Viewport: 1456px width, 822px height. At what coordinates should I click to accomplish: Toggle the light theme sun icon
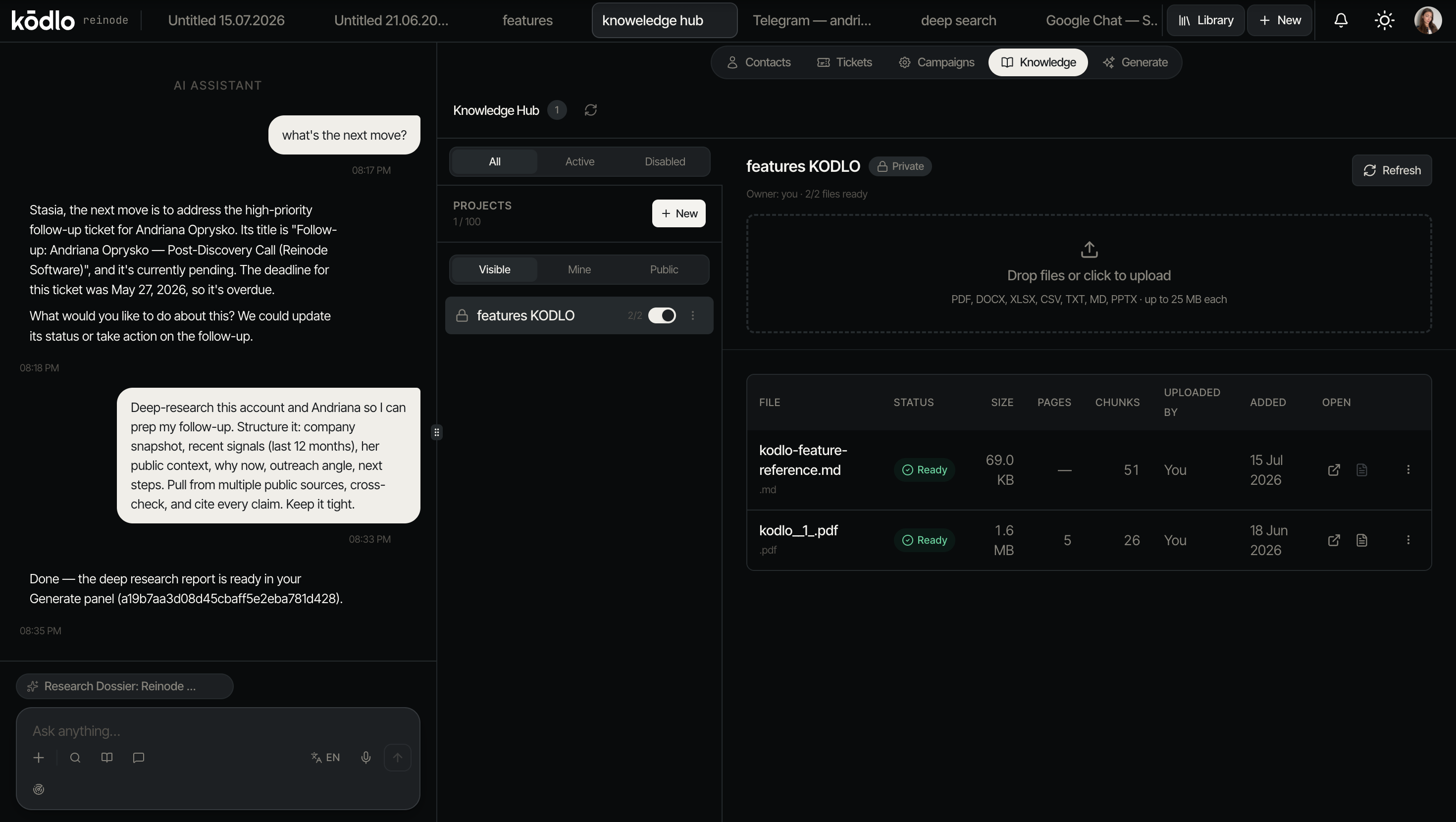[x=1384, y=20]
